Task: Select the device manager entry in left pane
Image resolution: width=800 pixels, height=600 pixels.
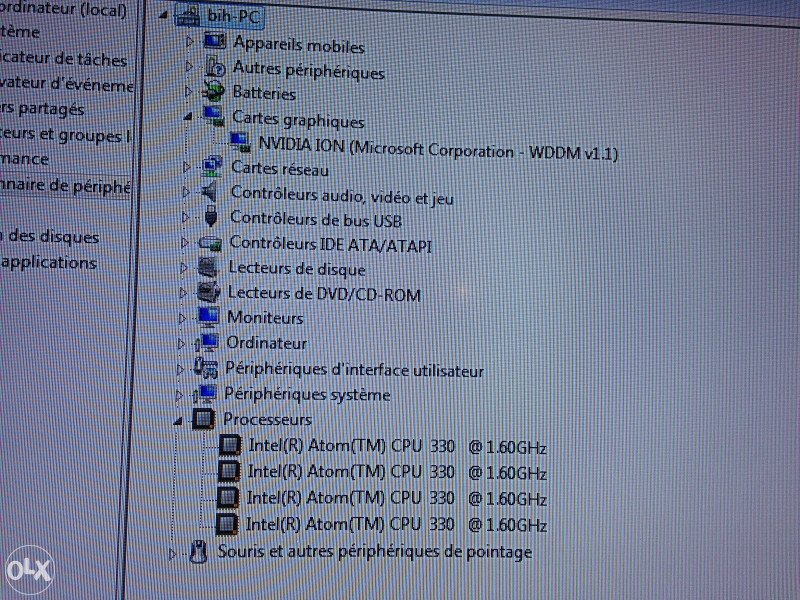Action: click(65, 186)
